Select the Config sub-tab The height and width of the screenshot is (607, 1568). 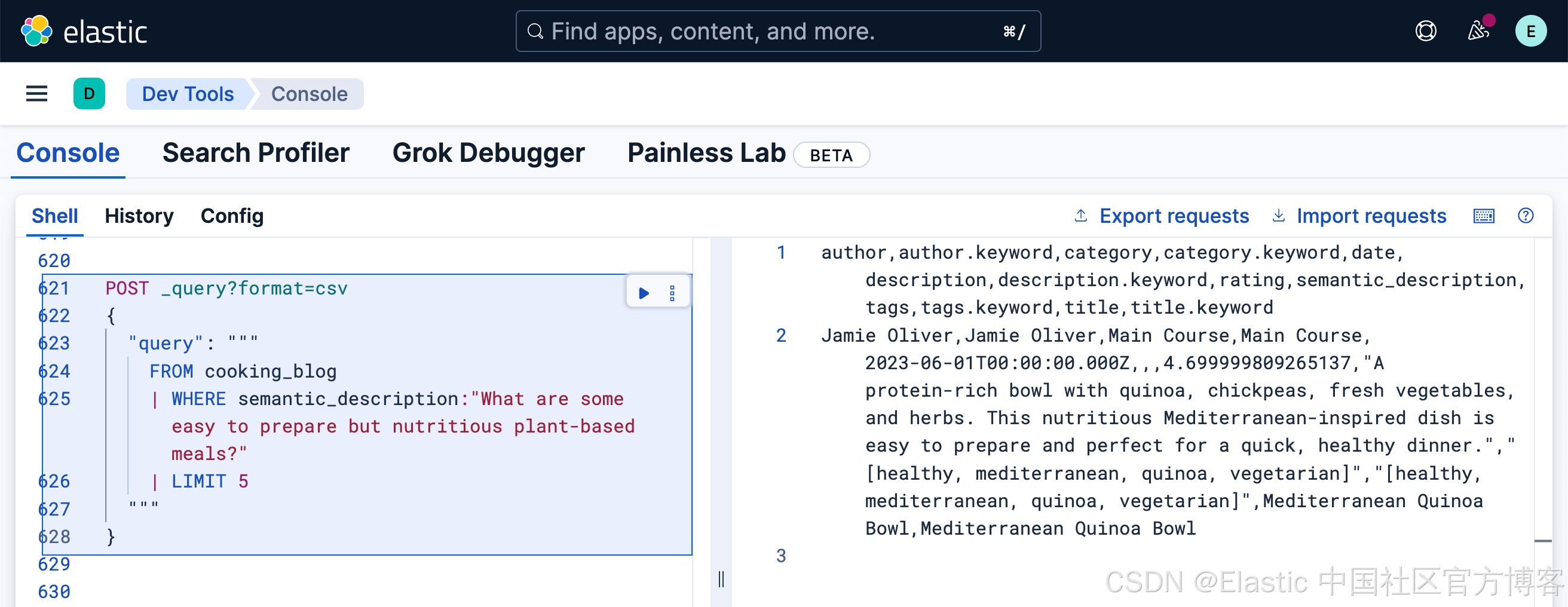click(x=232, y=216)
